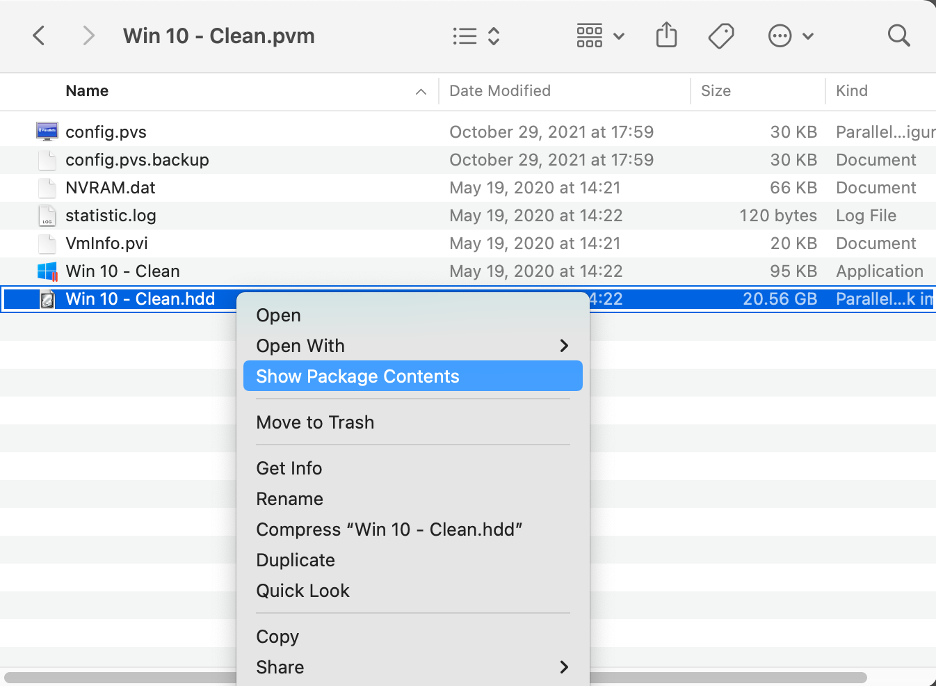Choose Compress “Win 10 - Clean.hdd”
The image size is (936, 686).
(x=389, y=530)
